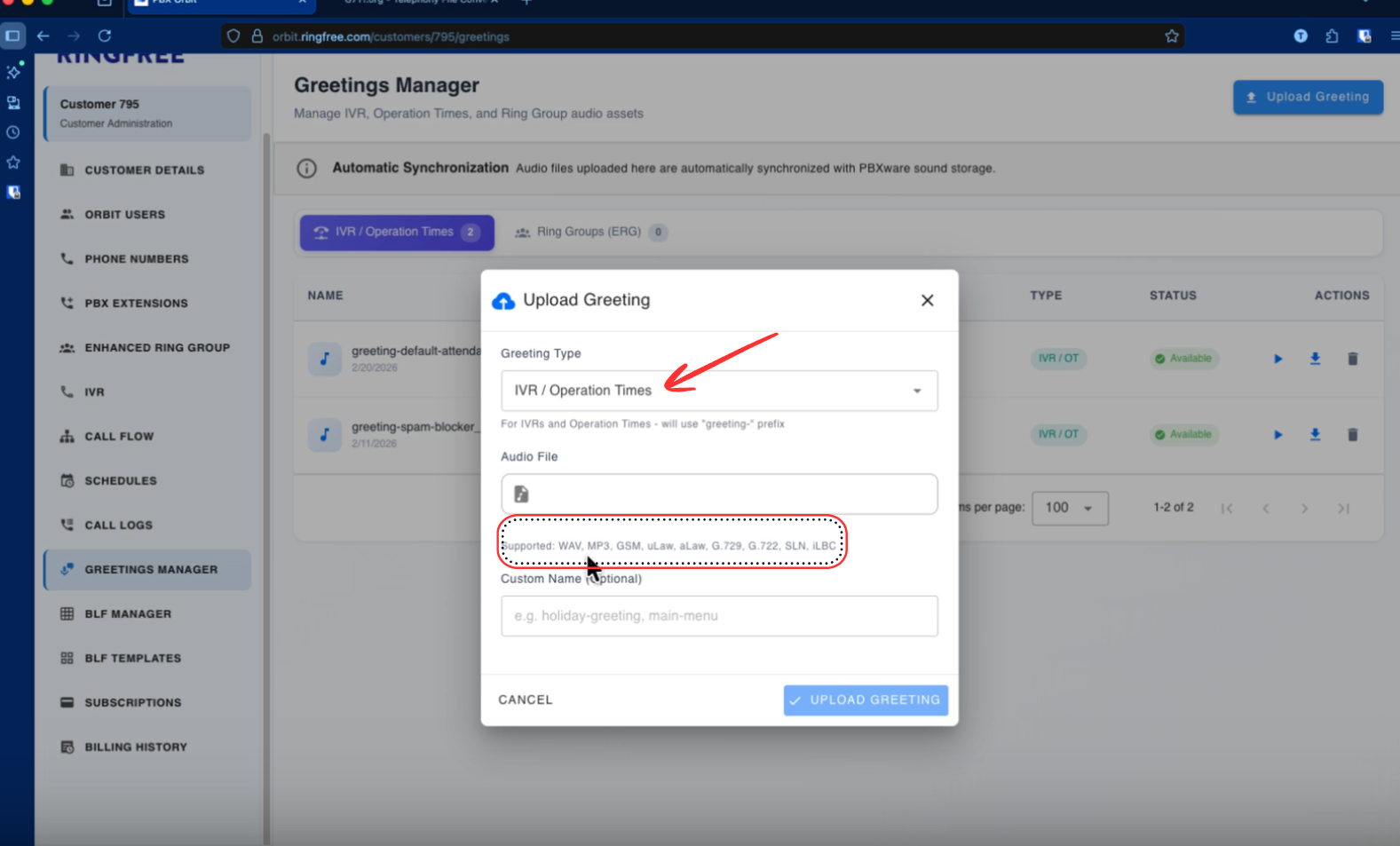Click the Upload Greeting submit button
Screen dimensions: 1400x846
865,700
